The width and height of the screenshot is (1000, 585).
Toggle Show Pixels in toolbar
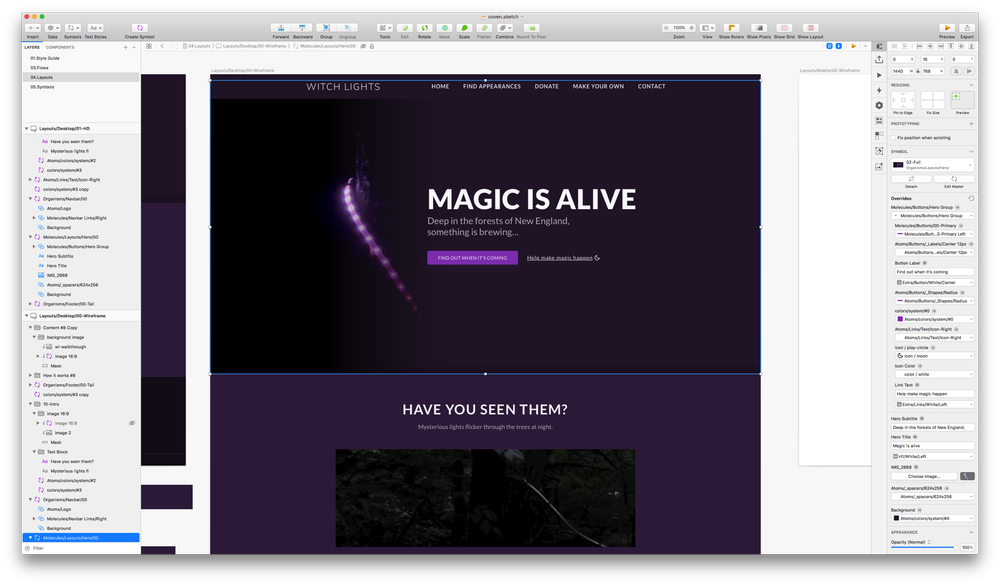[x=758, y=28]
